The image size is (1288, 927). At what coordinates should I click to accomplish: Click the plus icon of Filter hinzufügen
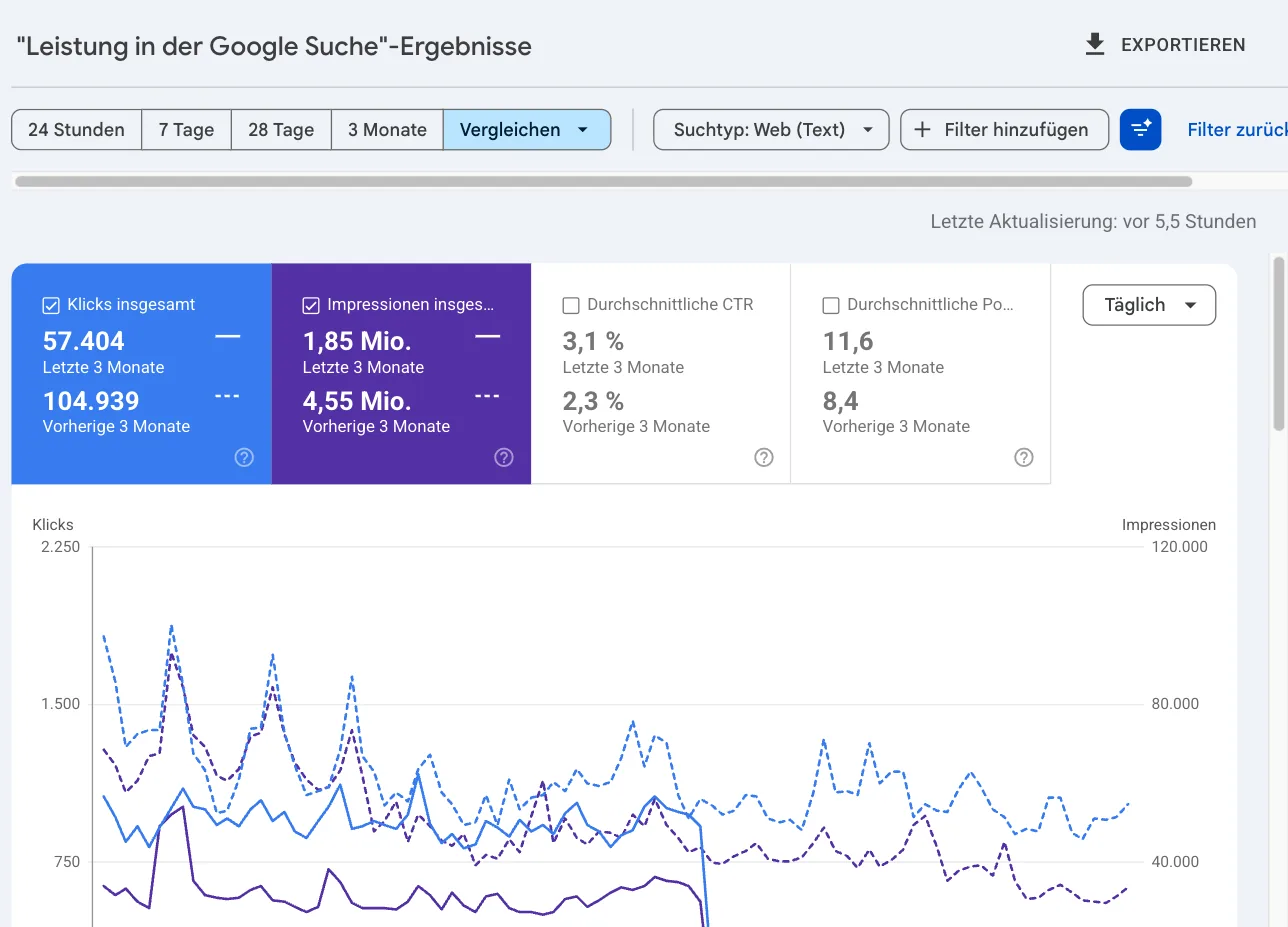coord(924,130)
